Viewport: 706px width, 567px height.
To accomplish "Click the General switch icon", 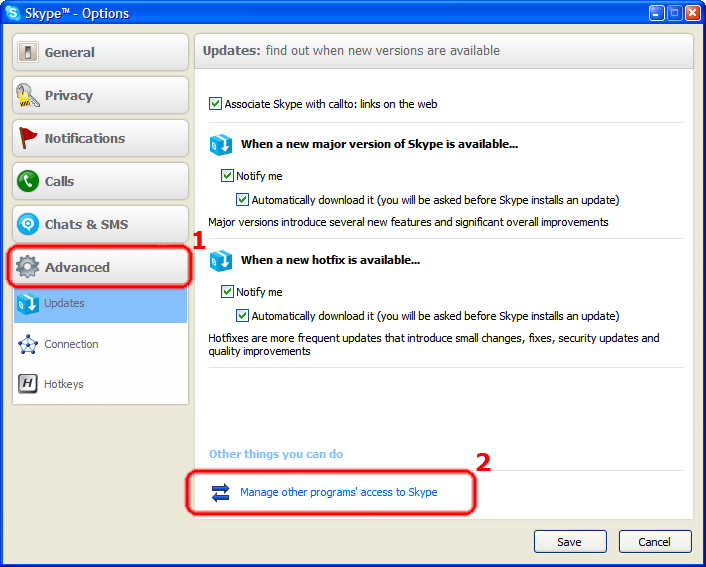I will click(x=27, y=52).
